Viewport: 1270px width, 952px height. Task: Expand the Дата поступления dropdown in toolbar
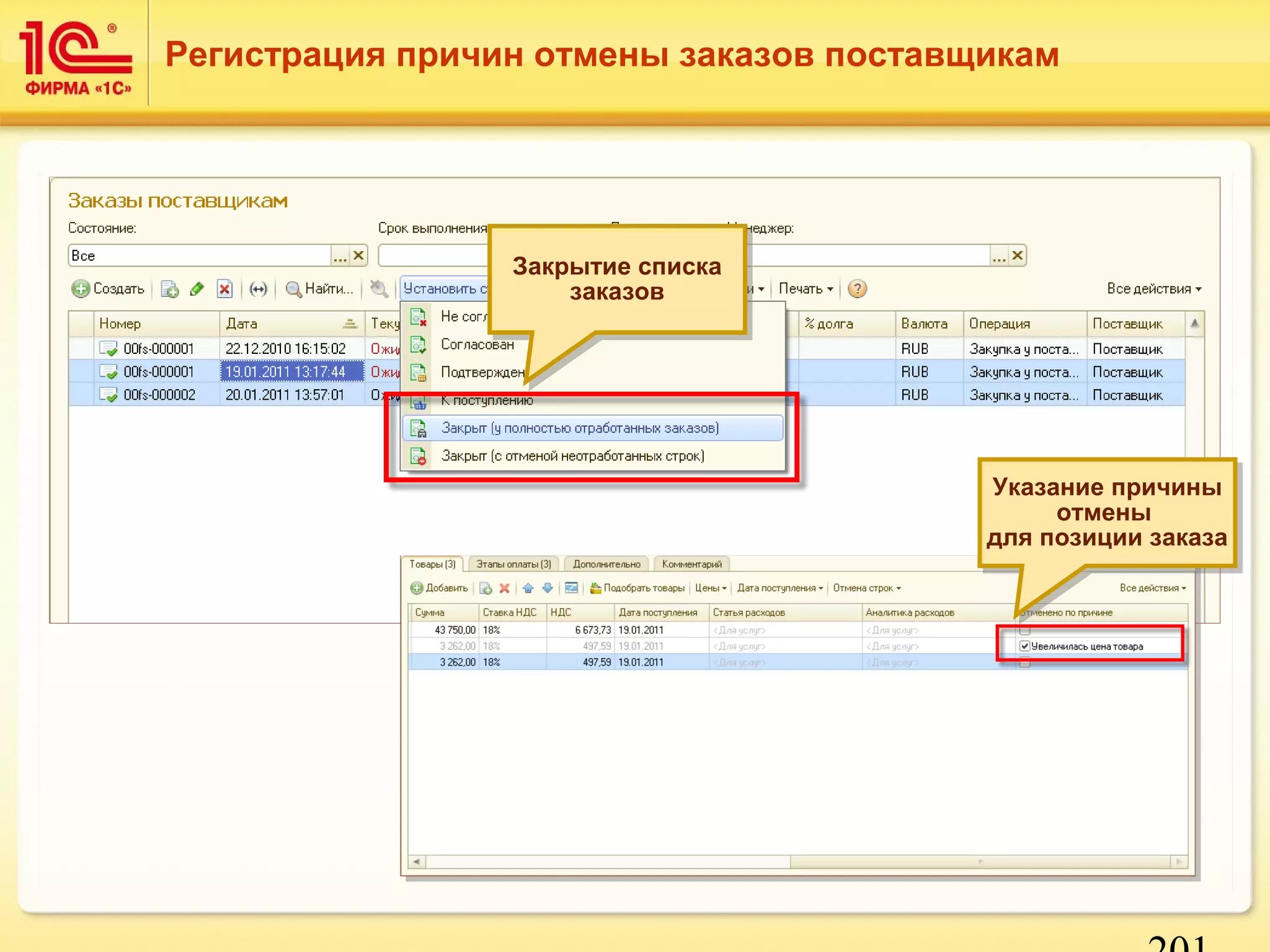point(780,588)
